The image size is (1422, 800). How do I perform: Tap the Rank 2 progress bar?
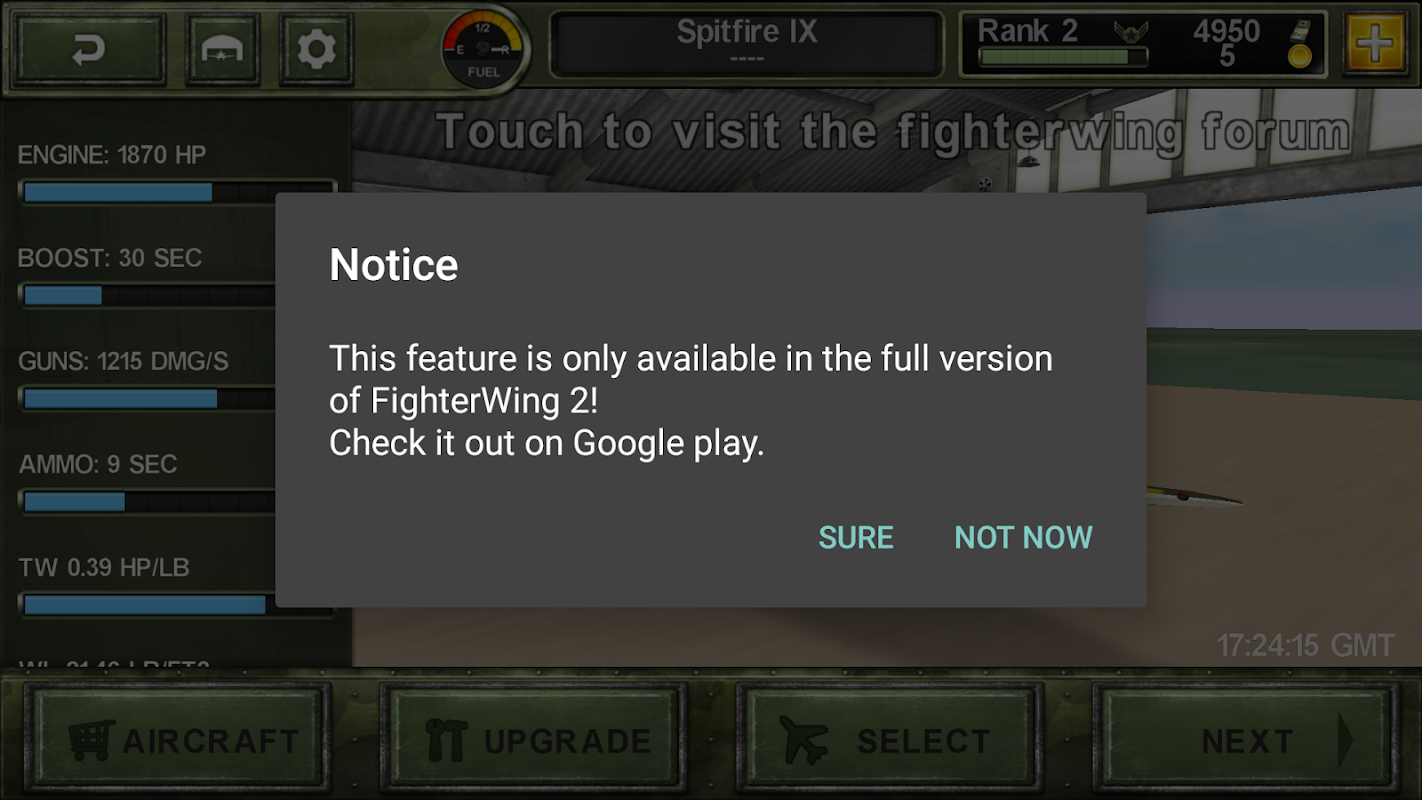[x=1062, y=58]
